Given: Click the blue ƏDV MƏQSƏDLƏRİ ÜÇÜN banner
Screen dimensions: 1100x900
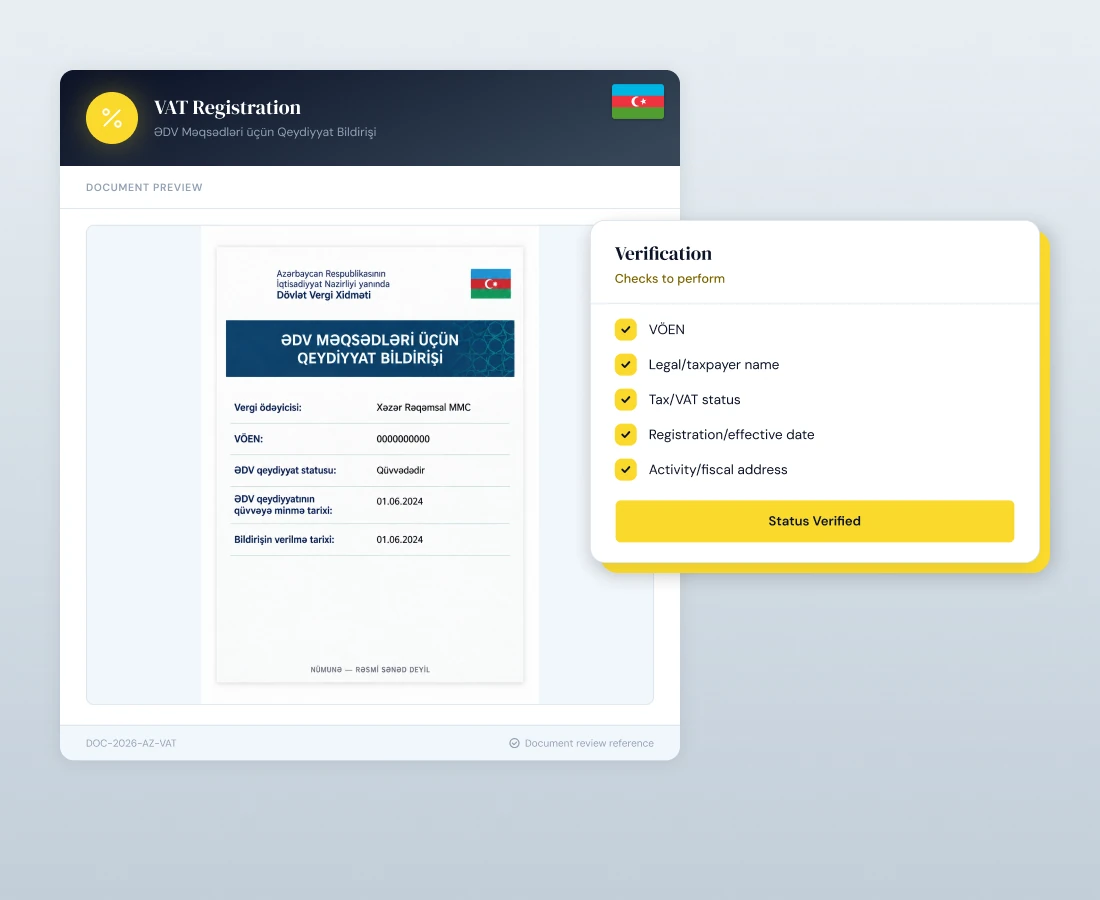Looking at the screenshot, I should click(370, 349).
